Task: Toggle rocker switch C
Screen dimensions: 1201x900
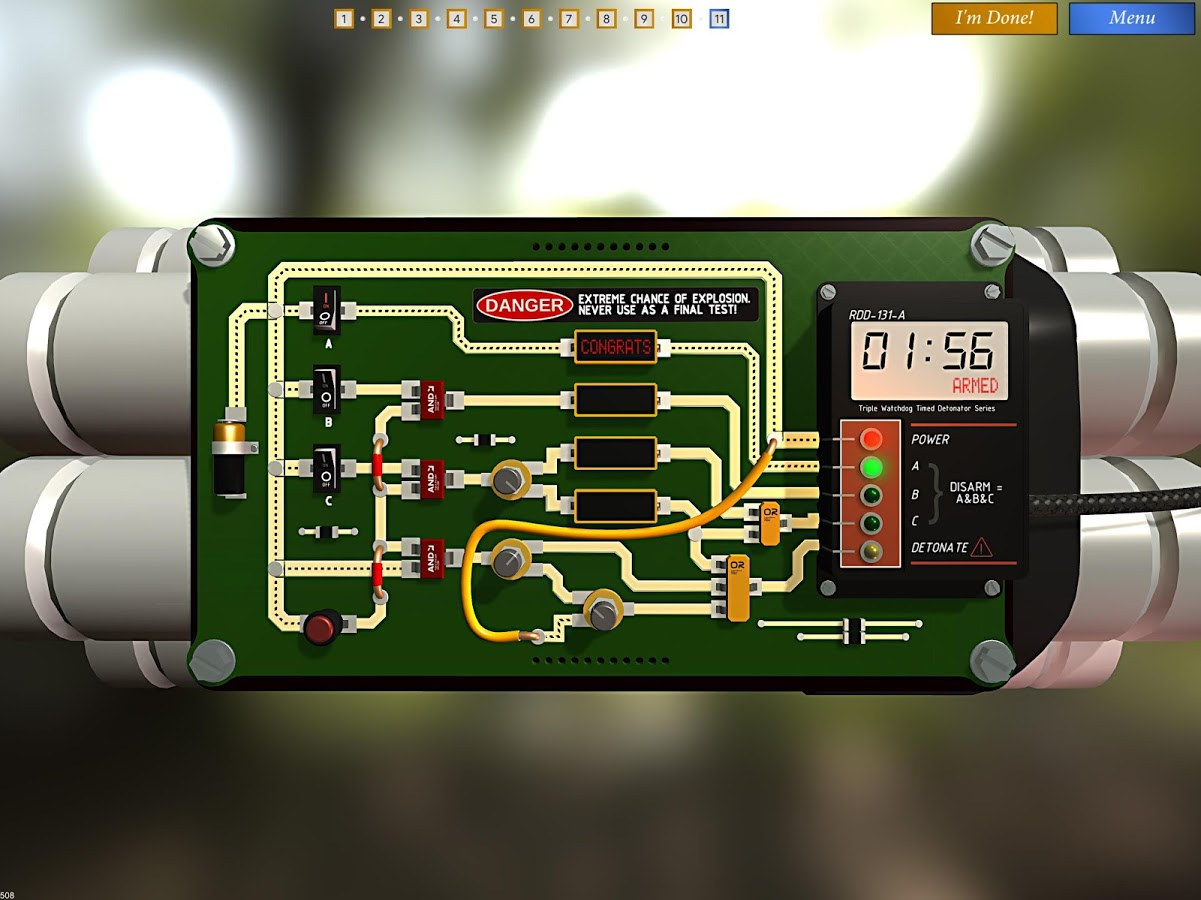Action: click(x=326, y=467)
